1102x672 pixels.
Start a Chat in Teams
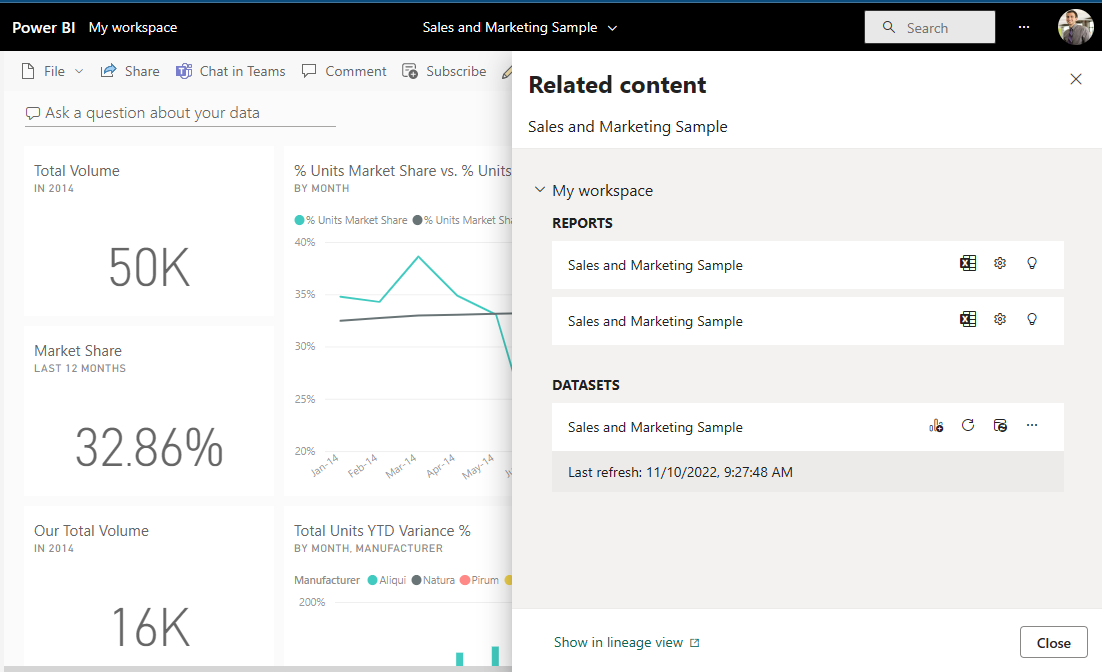(230, 71)
